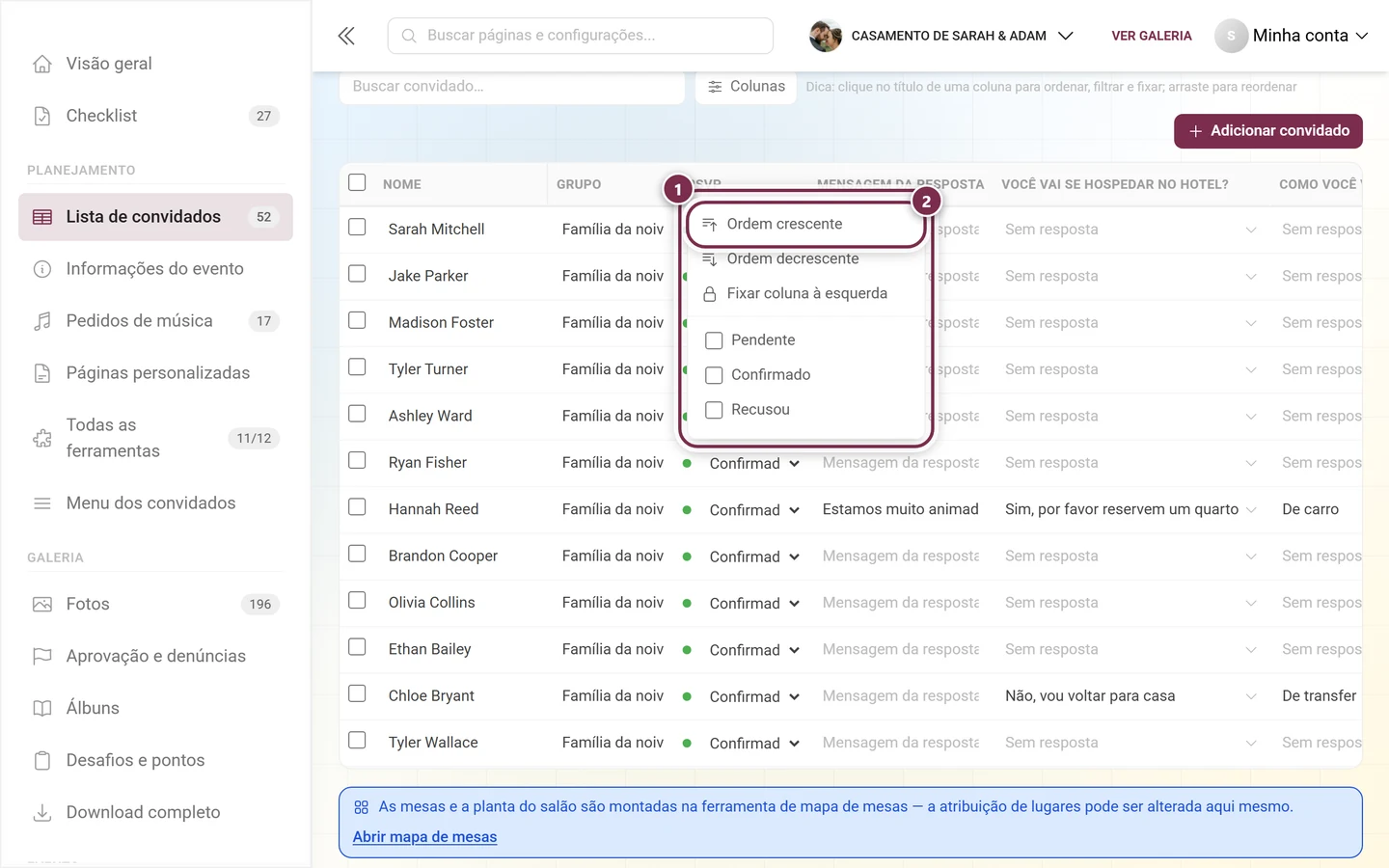Select Fixar coluna à esquerda option

click(806, 294)
